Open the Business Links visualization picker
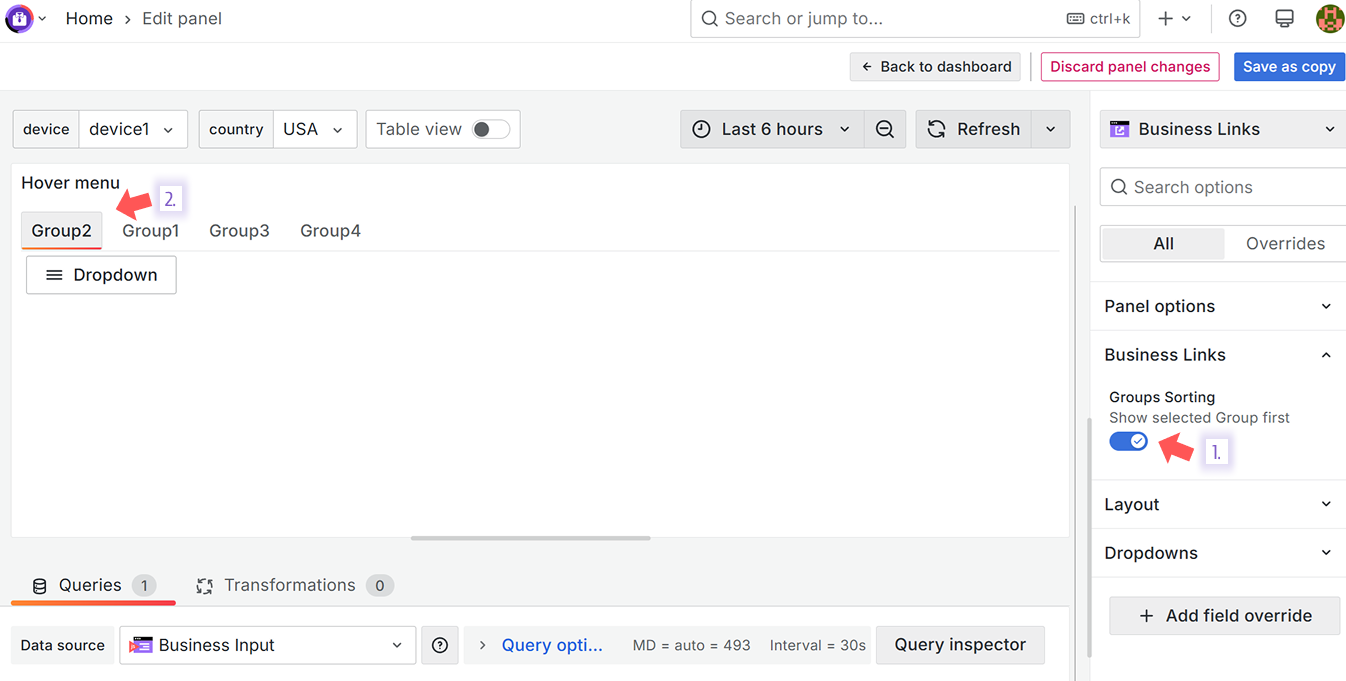 1222,129
